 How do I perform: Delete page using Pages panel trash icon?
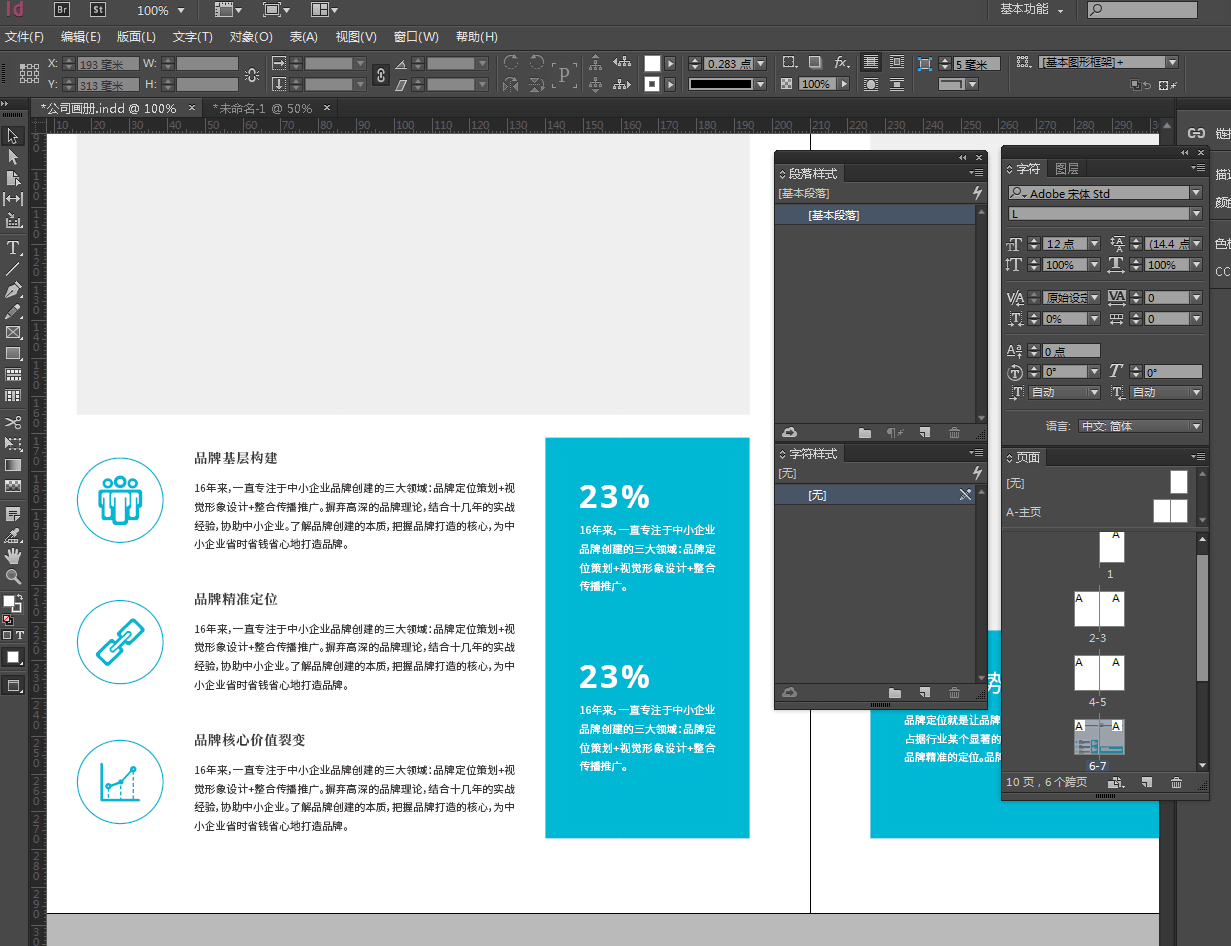1176,782
